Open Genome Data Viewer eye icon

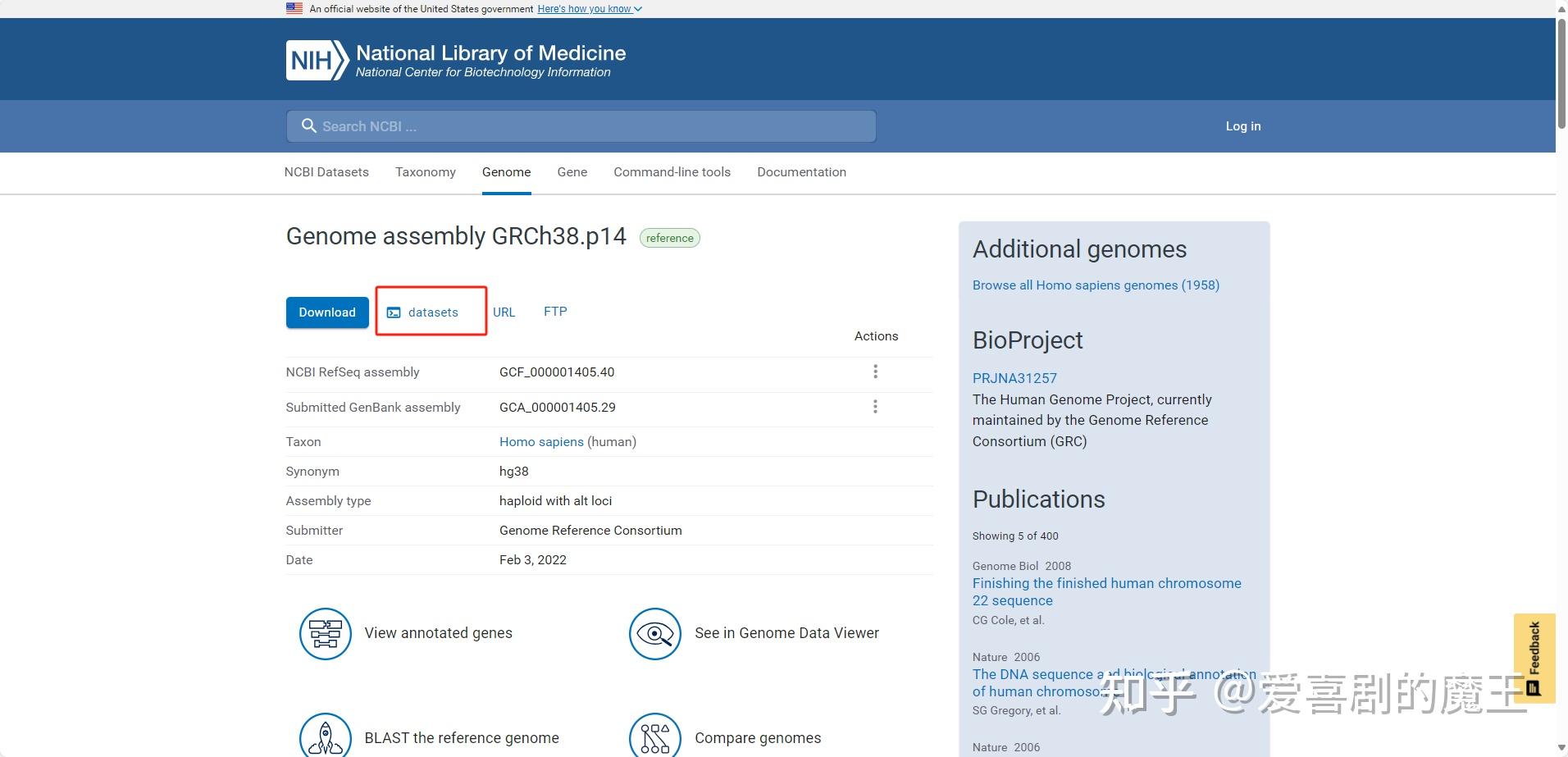[655, 633]
